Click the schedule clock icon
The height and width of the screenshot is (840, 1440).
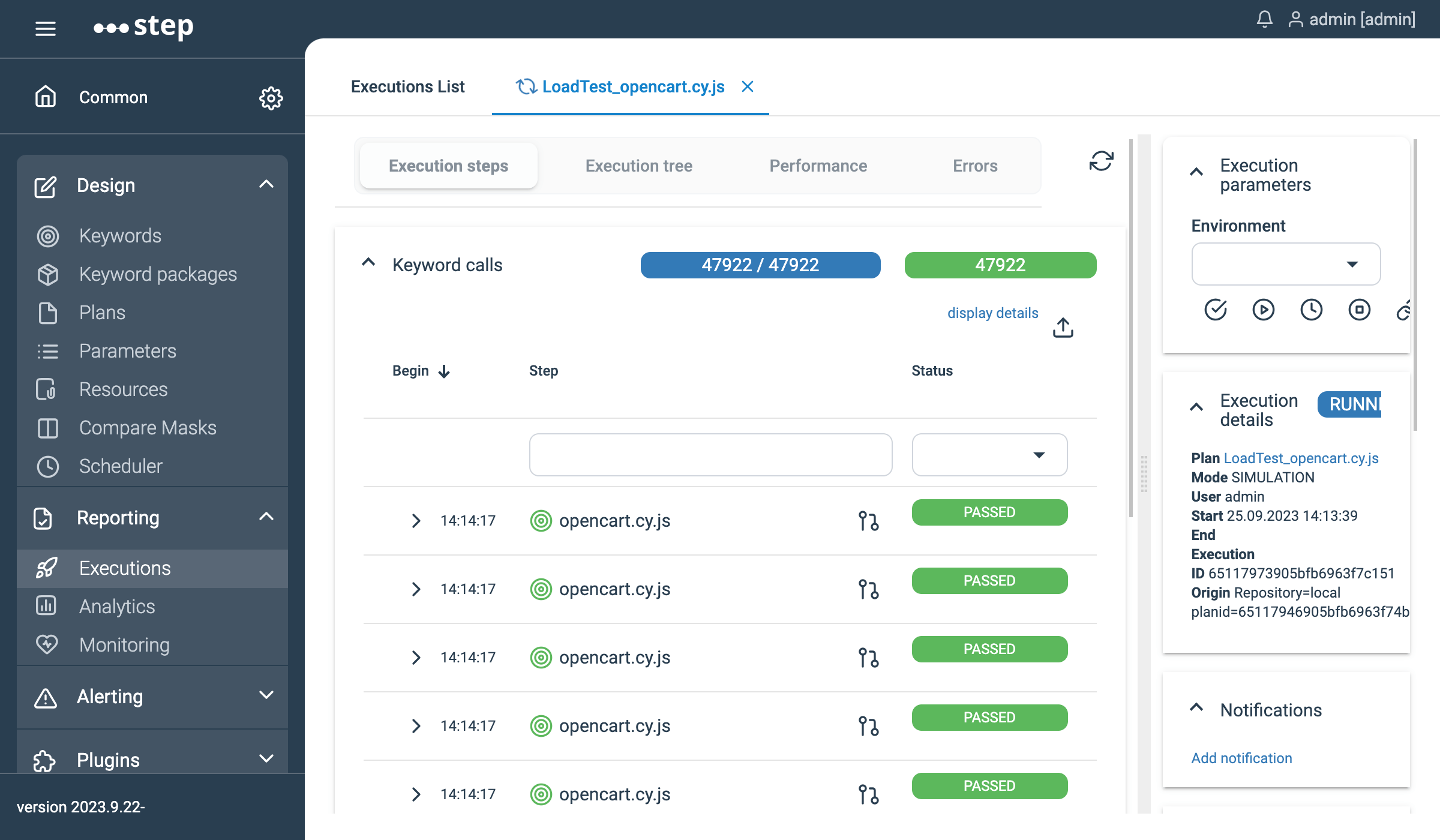coord(1311,310)
